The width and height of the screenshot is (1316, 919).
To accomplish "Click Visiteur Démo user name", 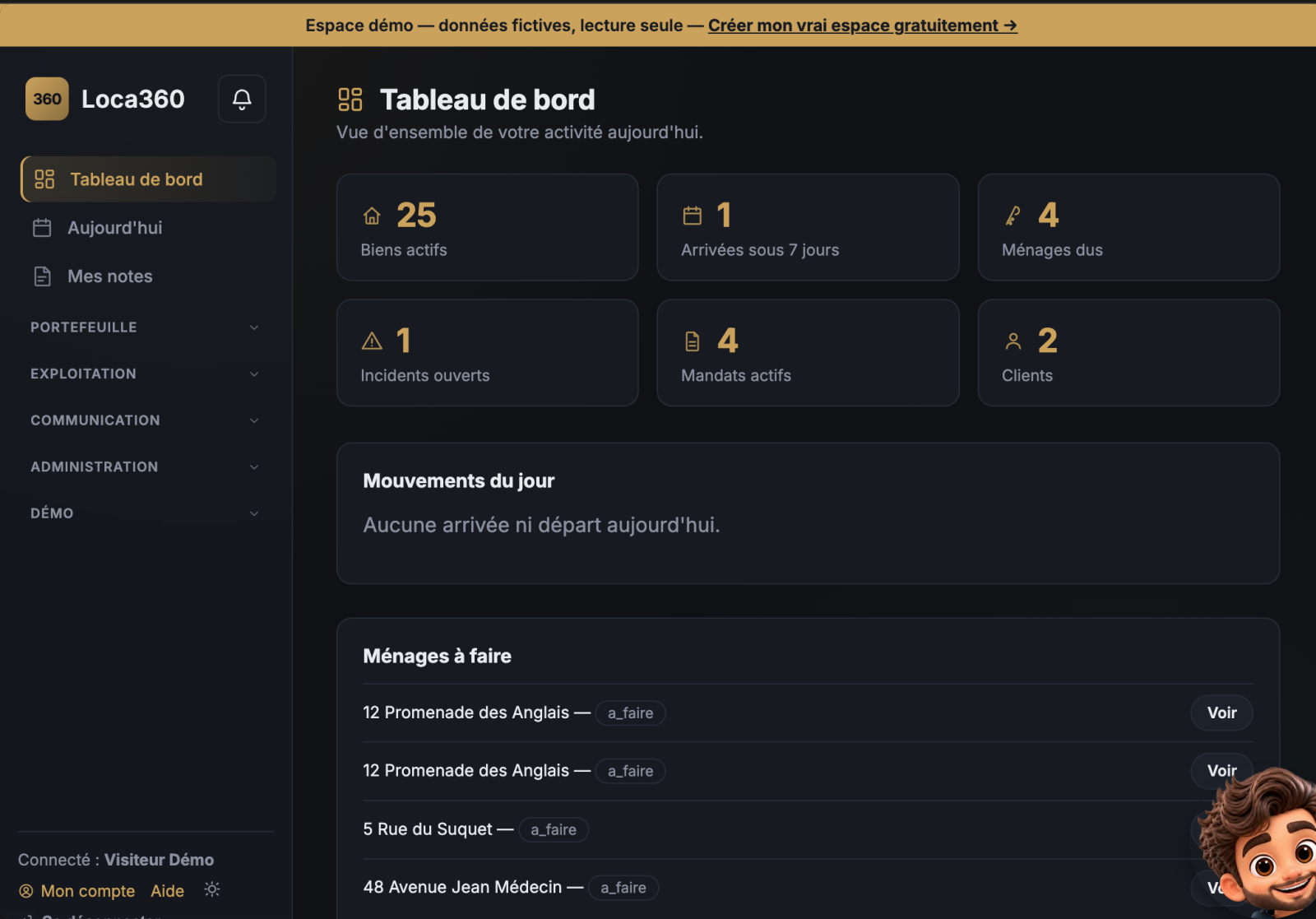I will pos(159,860).
